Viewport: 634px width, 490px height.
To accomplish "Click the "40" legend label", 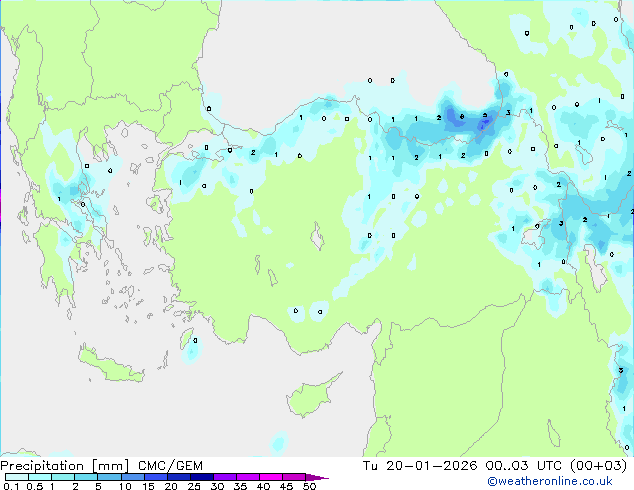I will (x=263, y=486).
